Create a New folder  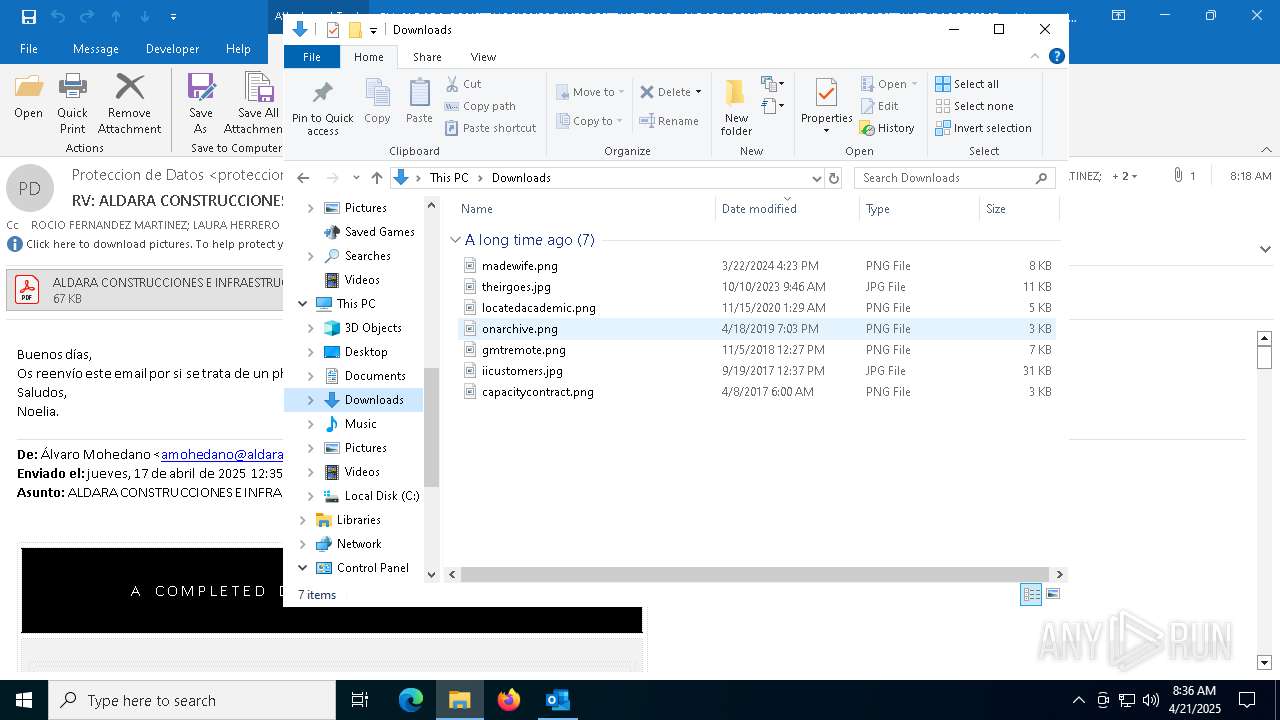[x=736, y=106]
